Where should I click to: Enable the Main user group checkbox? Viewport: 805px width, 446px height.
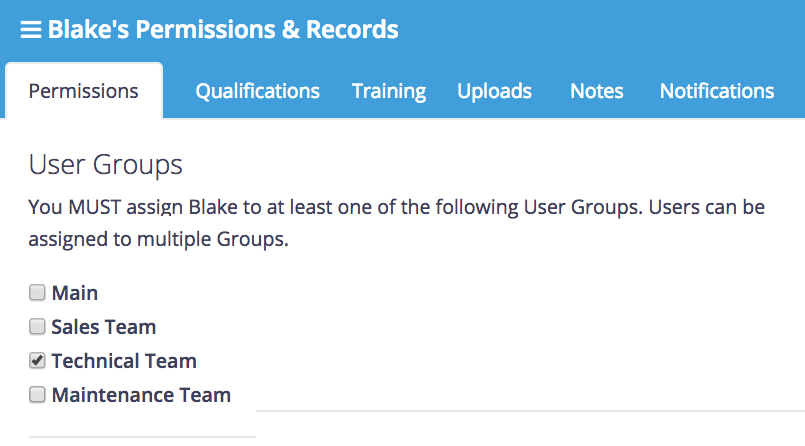[x=37, y=293]
